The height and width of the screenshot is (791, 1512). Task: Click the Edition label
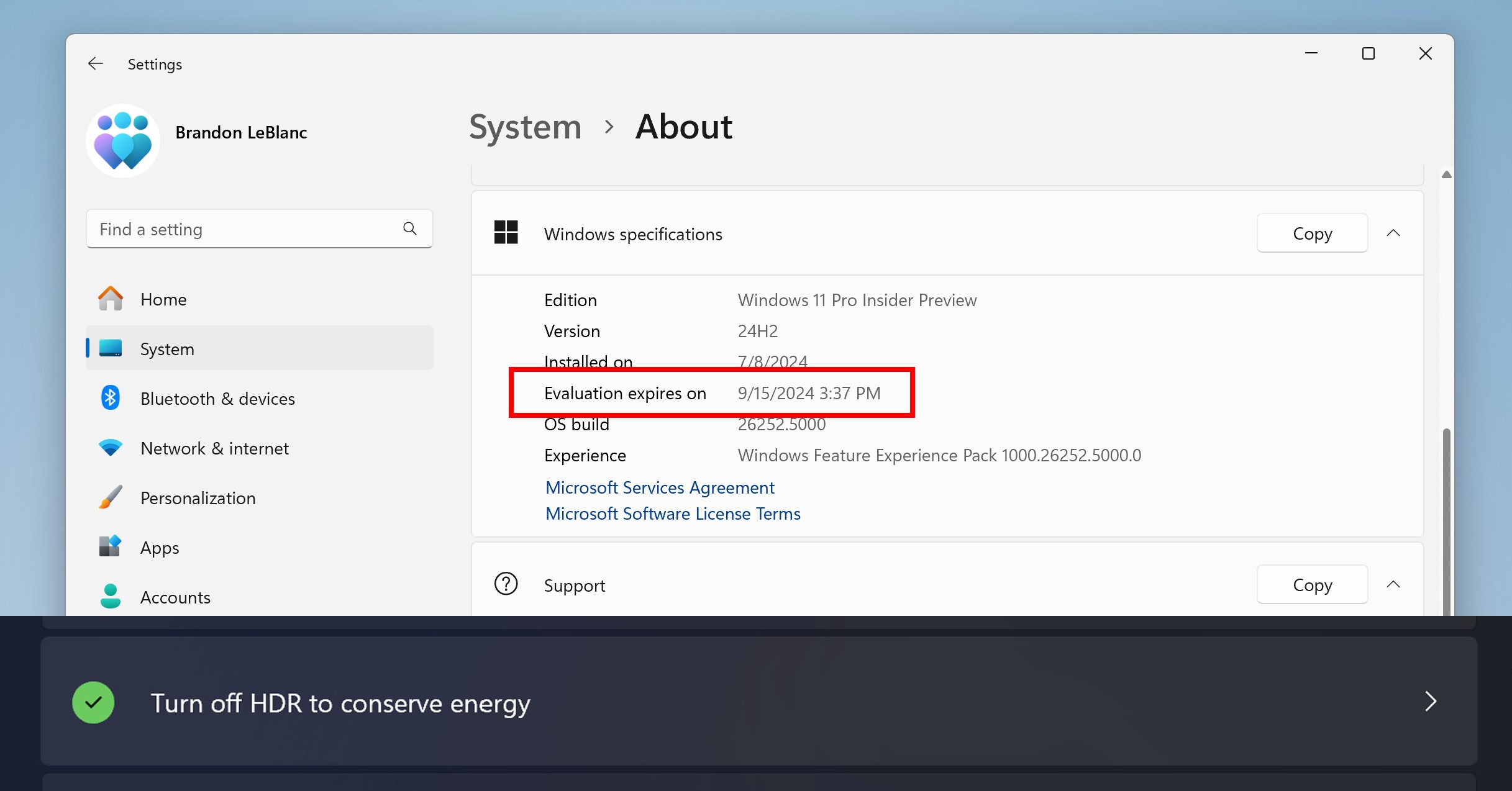coord(570,300)
